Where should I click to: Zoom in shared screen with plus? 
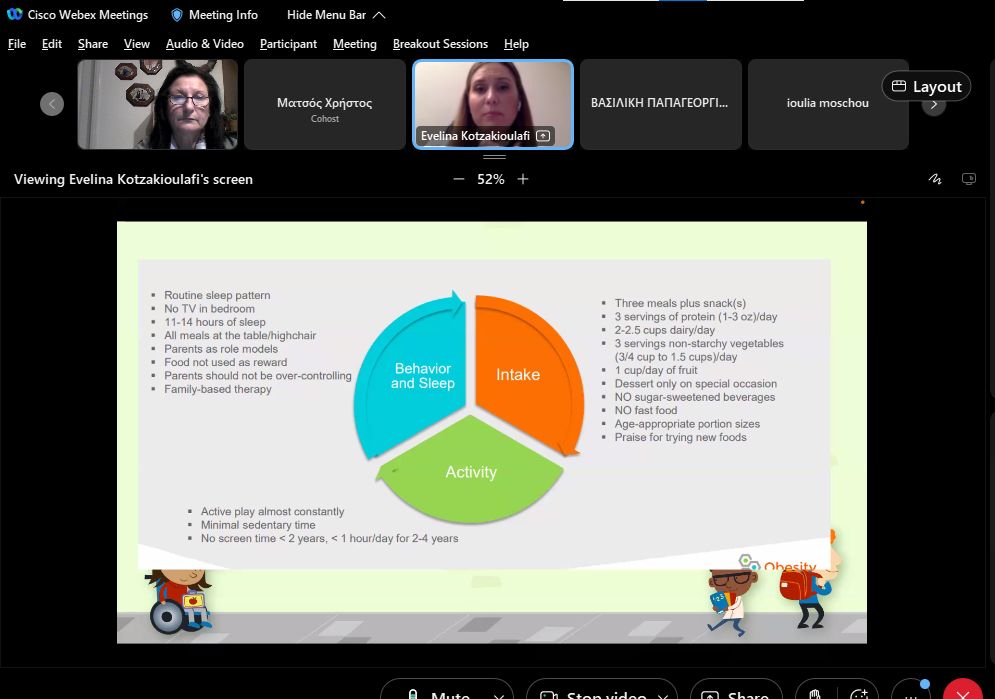(x=522, y=180)
